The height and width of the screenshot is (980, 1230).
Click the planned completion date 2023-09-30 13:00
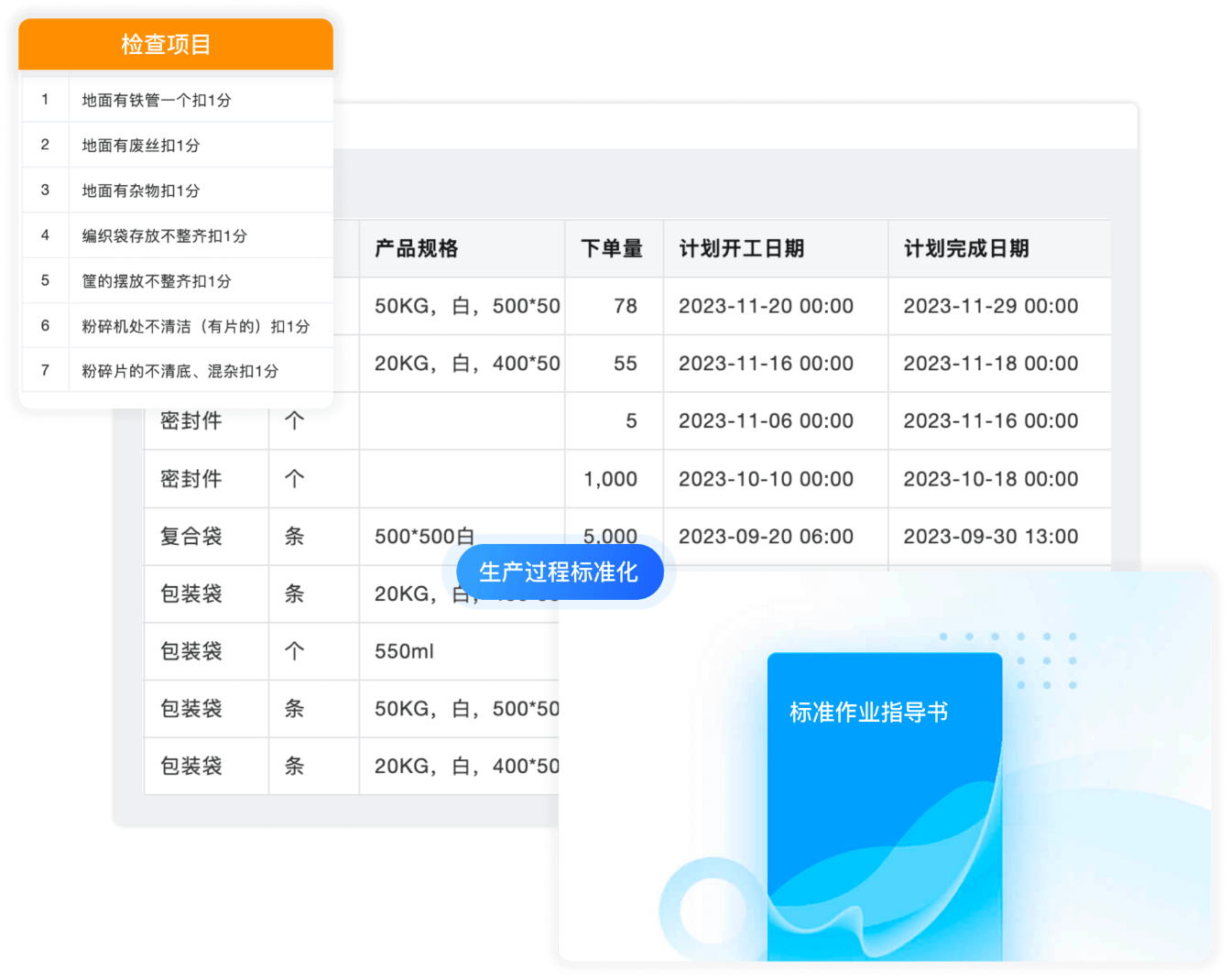click(990, 537)
